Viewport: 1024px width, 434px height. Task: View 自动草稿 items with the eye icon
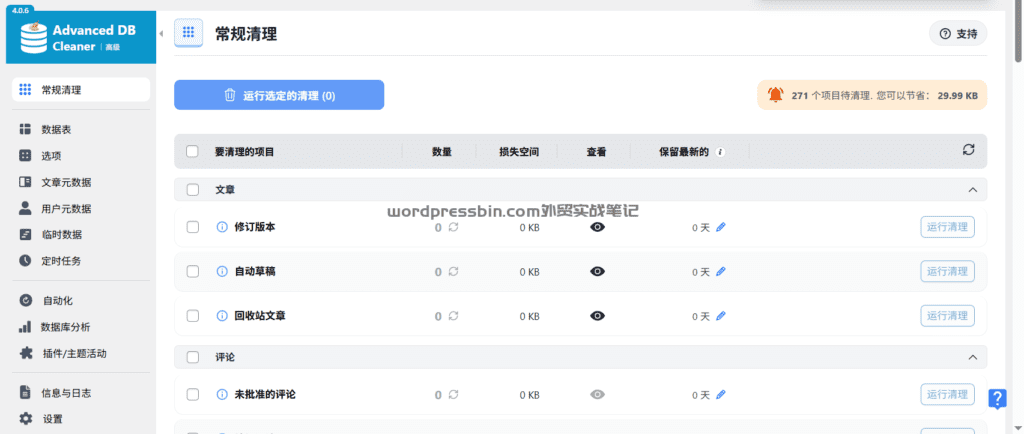(597, 271)
